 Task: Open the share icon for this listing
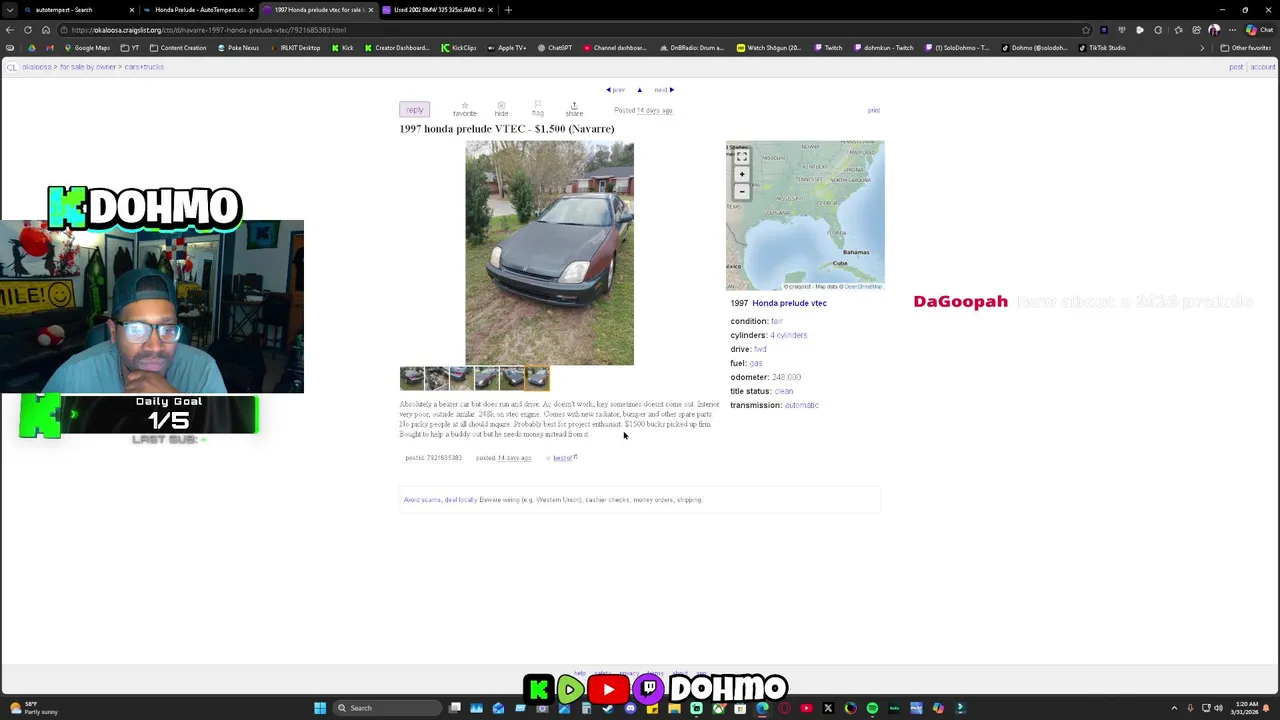(574, 109)
